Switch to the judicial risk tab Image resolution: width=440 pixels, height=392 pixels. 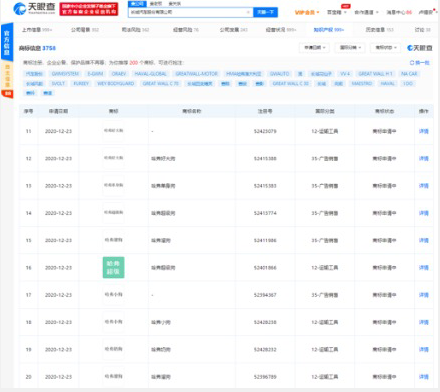tap(135, 30)
